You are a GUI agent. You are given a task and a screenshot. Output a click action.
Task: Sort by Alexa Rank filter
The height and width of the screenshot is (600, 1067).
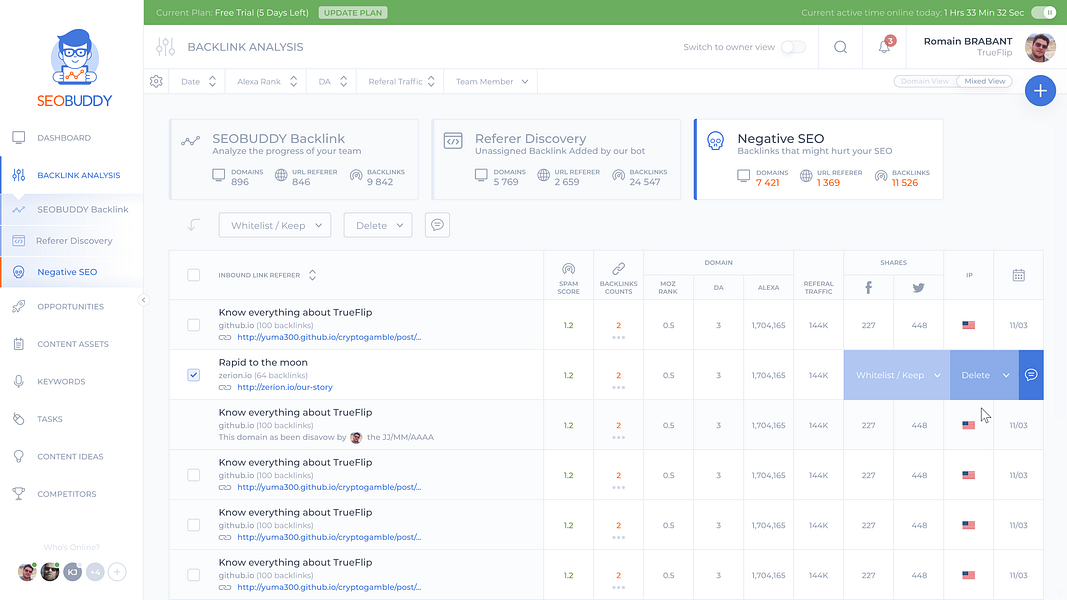pos(267,81)
